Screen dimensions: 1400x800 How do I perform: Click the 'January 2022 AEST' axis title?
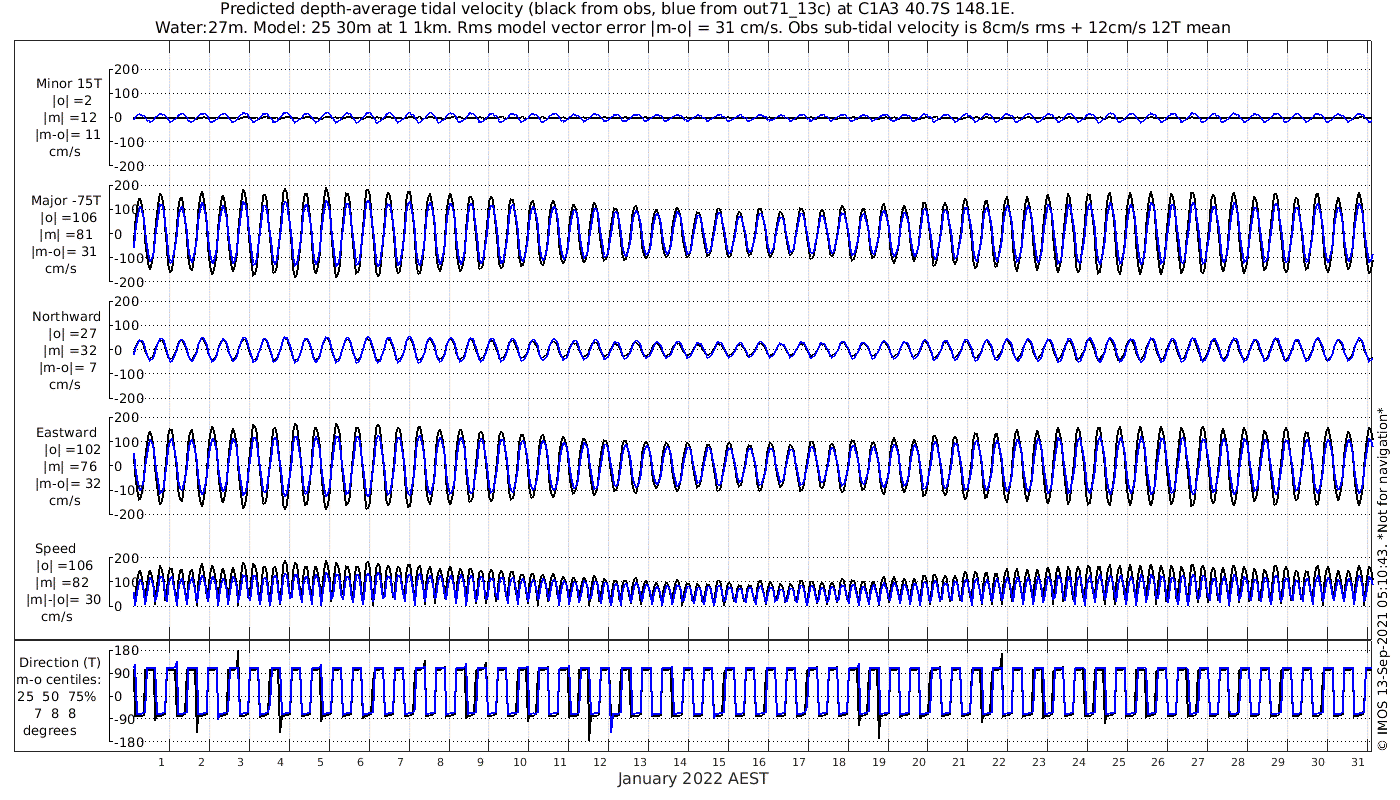[693, 779]
